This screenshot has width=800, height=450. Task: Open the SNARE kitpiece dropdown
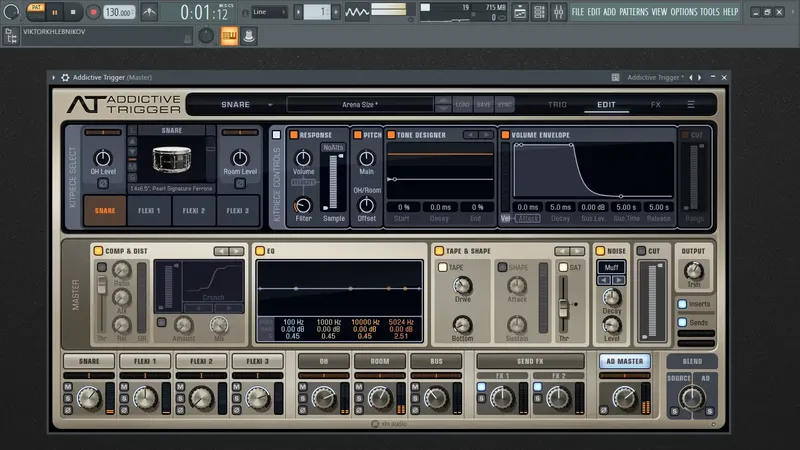246,105
